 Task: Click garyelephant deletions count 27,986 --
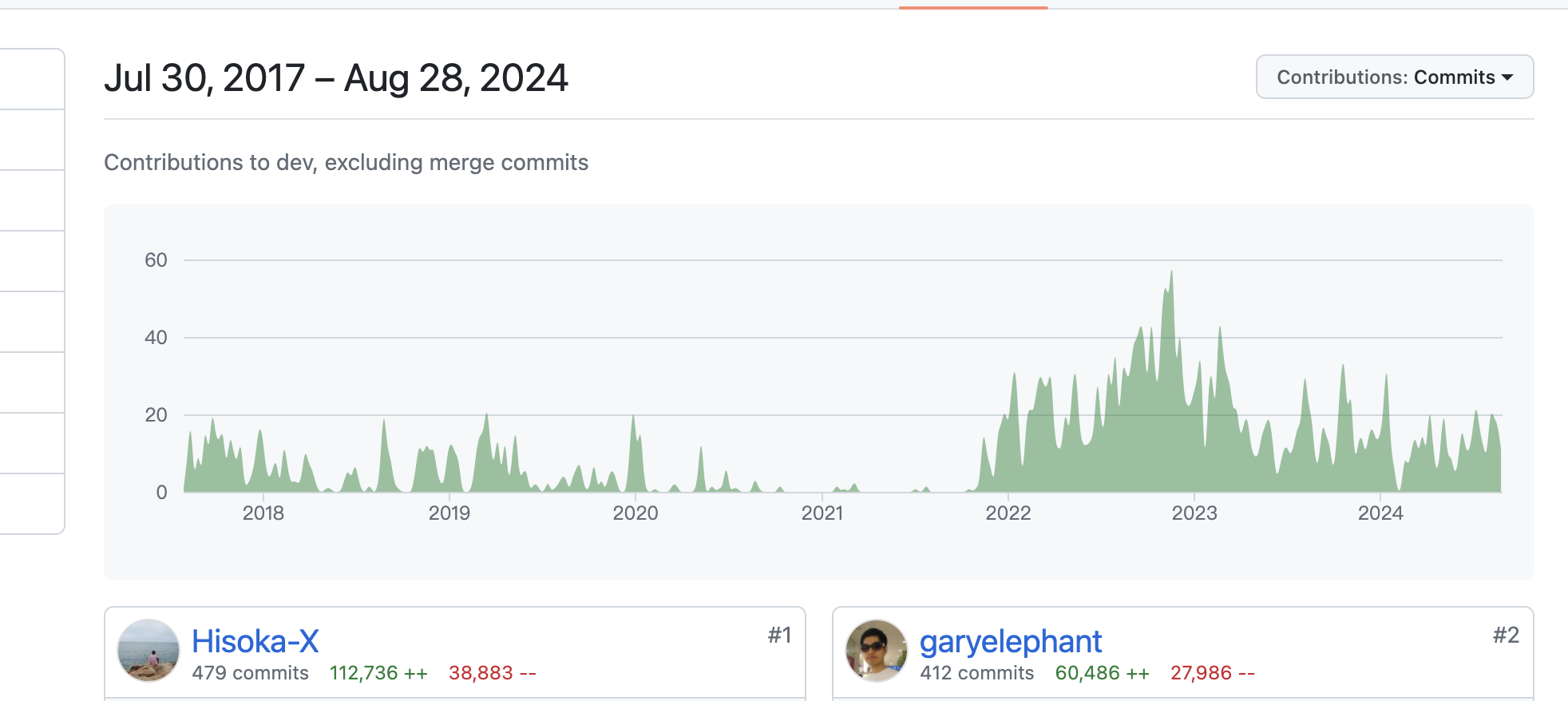tap(1213, 673)
